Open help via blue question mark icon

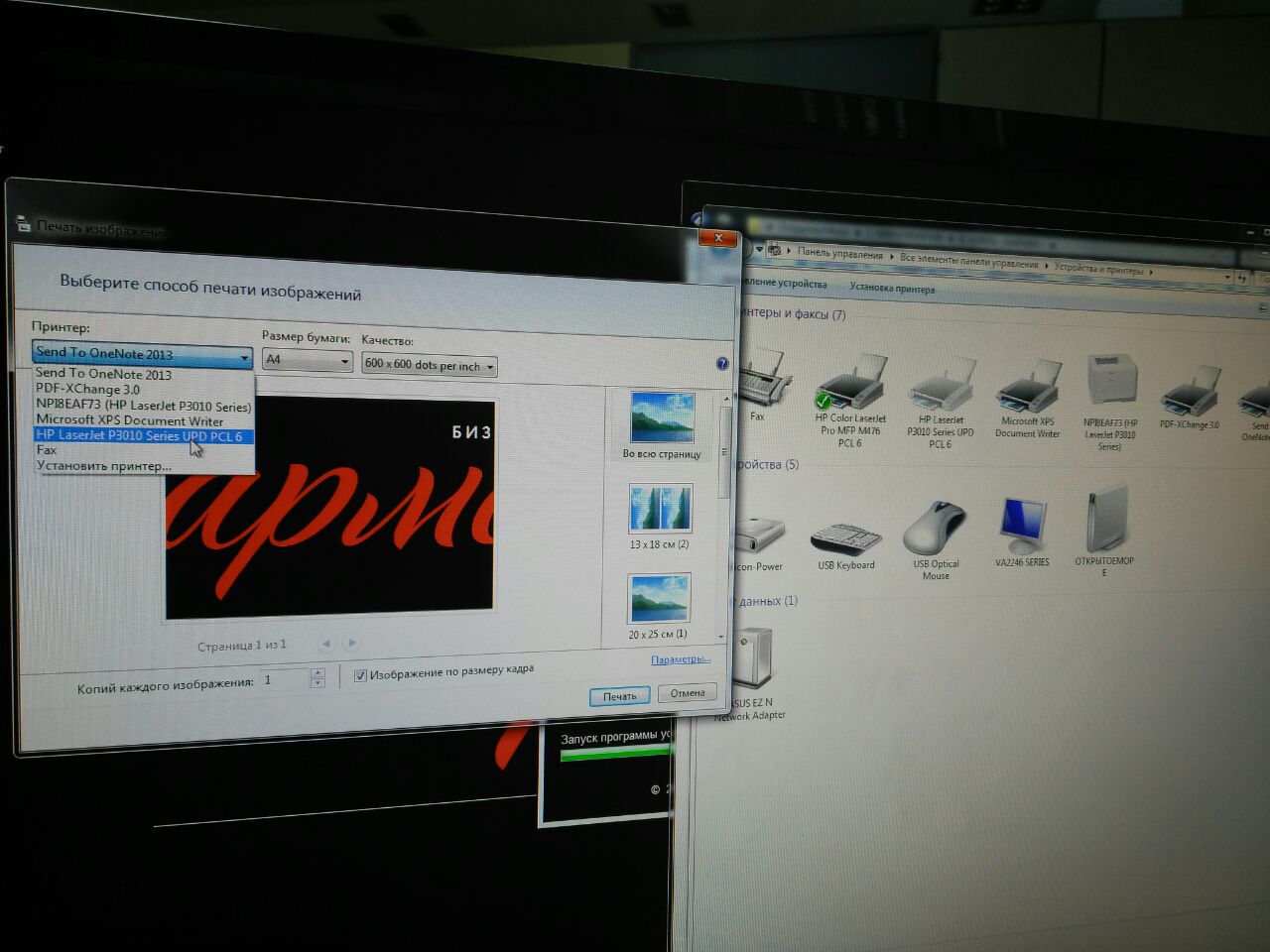722,364
